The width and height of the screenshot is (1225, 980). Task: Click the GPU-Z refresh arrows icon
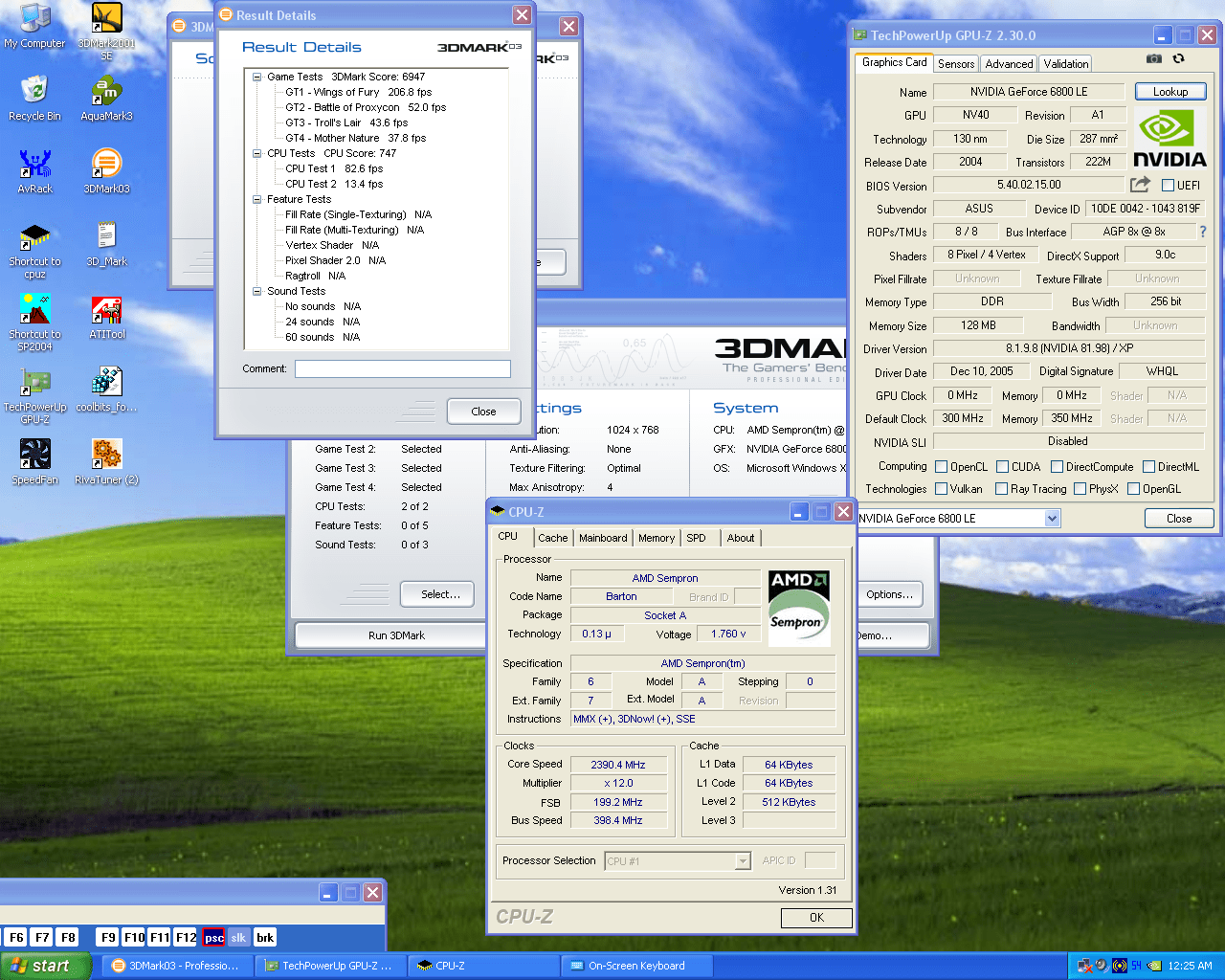click(1178, 58)
